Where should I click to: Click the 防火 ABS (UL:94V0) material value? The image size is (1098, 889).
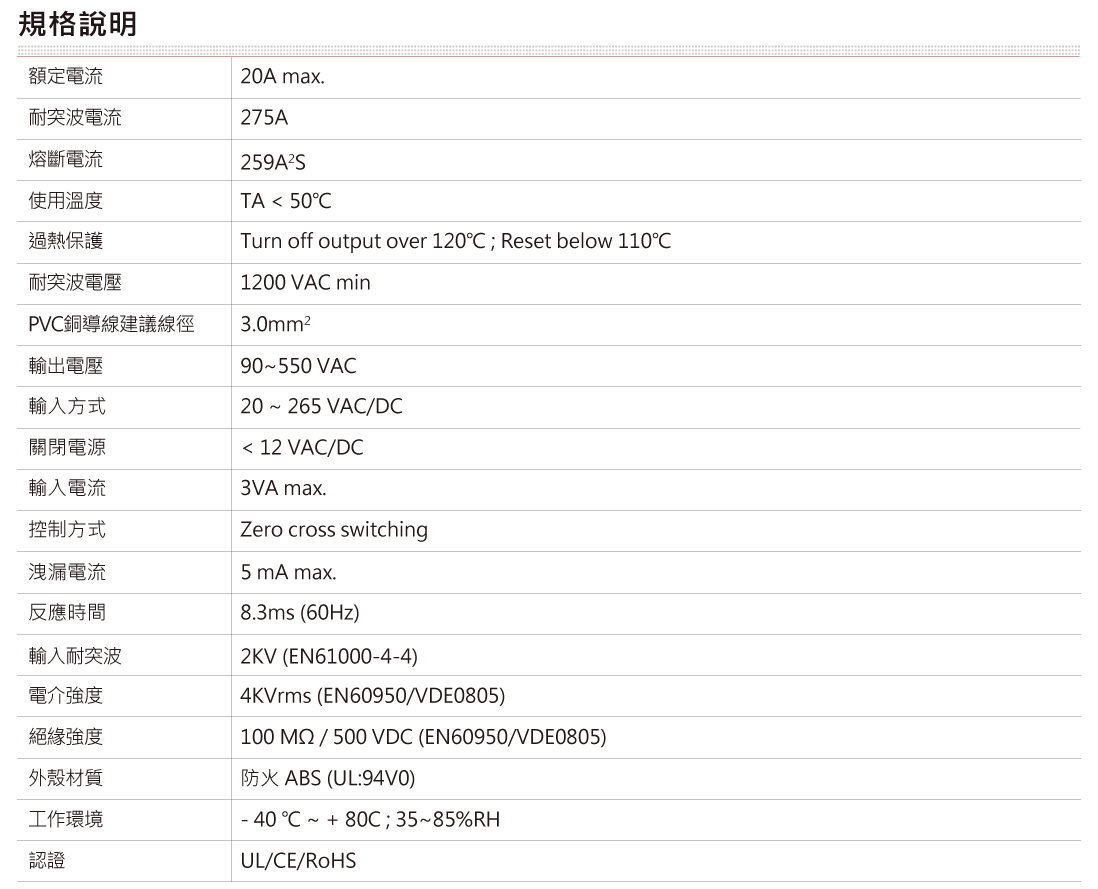tap(327, 779)
